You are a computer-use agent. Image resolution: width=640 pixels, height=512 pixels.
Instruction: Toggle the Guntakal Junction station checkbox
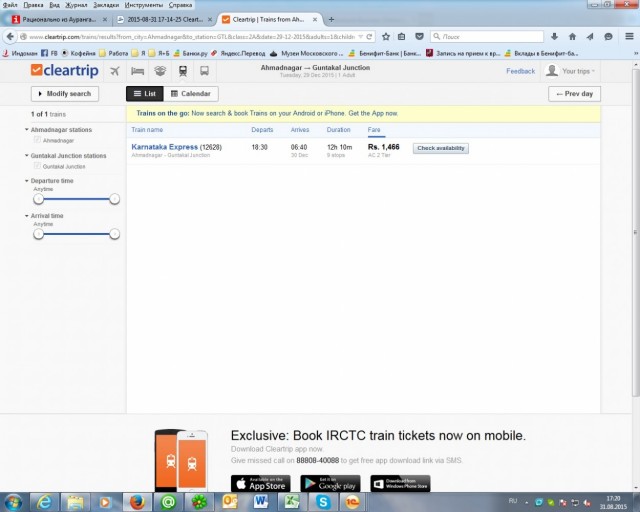[38, 167]
